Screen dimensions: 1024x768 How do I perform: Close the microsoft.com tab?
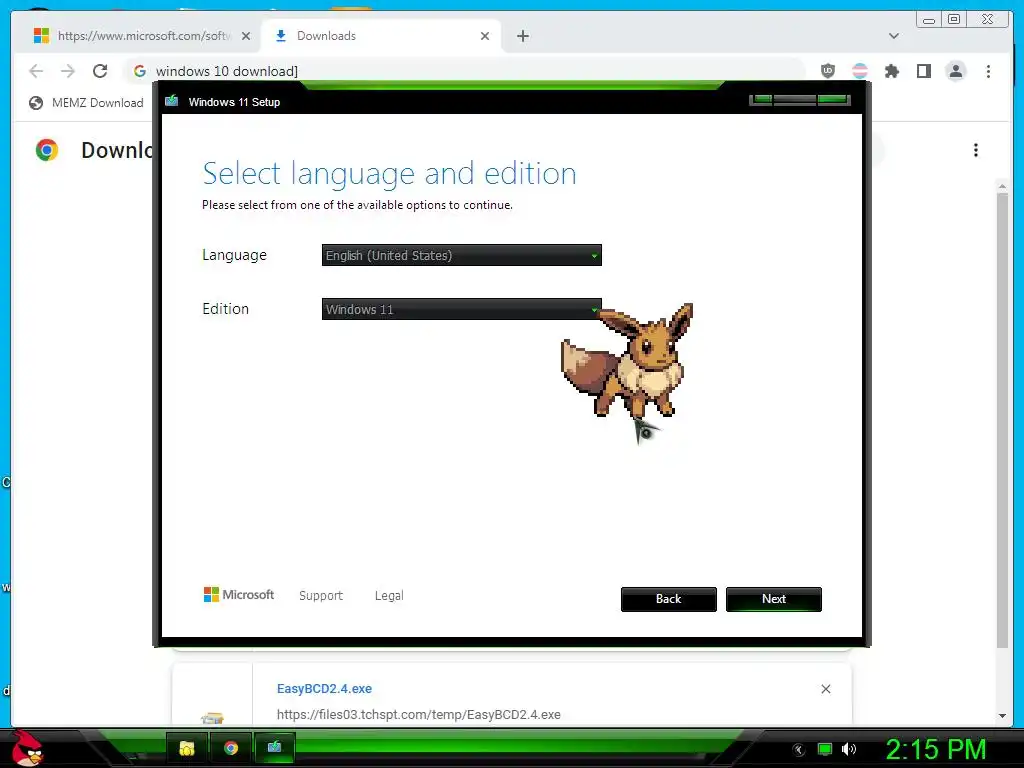coord(246,36)
